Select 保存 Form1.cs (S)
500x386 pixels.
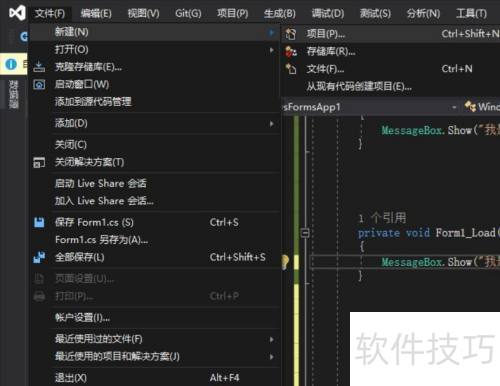pos(155,222)
